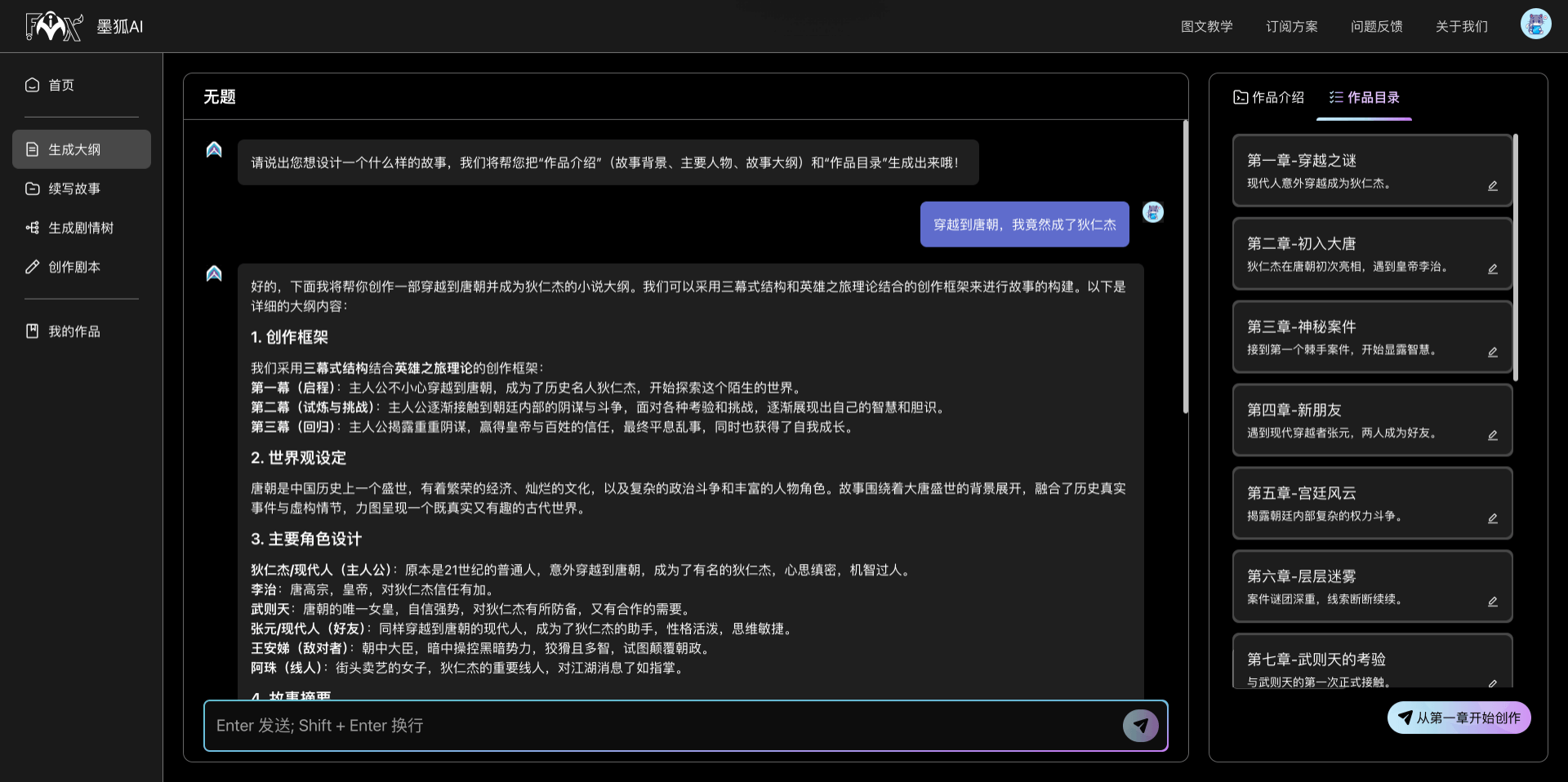Click the 问题反馈 menu item
Screen dimensions: 1568x782
1376,26
